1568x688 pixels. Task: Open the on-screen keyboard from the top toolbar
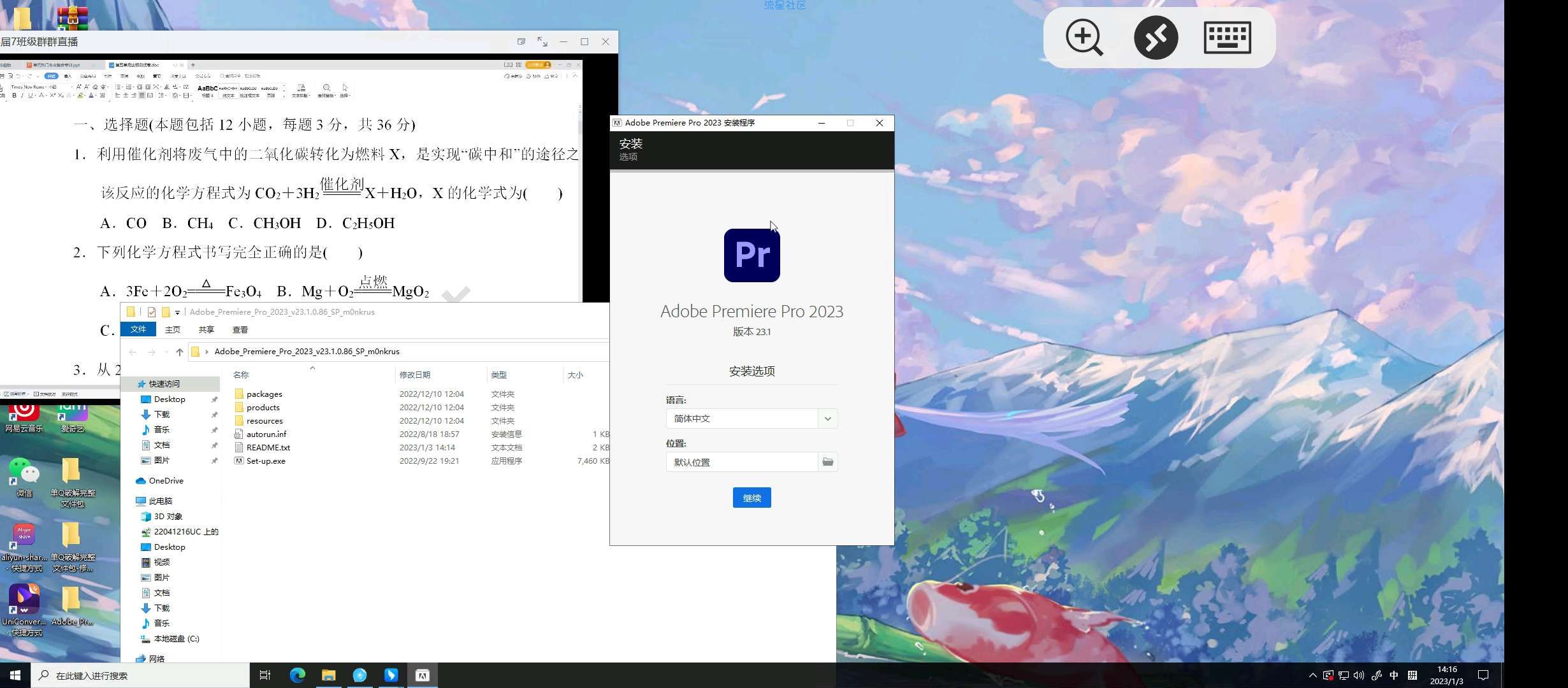(1227, 38)
